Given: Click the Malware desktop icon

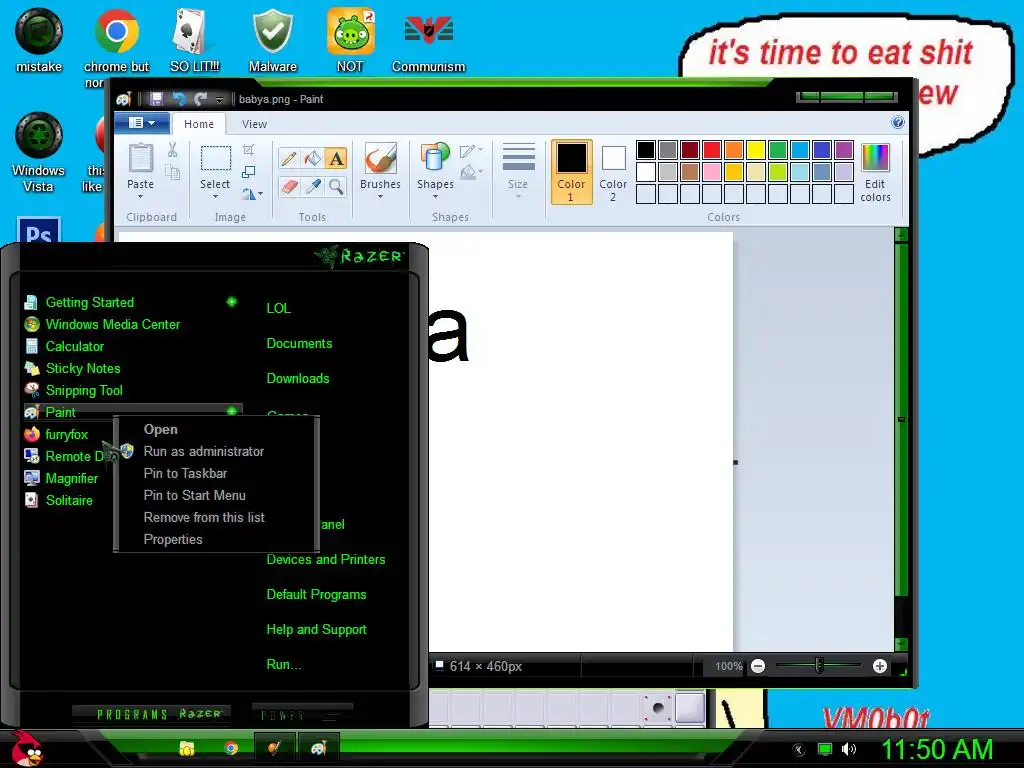Looking at the screenshot, I should [x=272, y=40].
